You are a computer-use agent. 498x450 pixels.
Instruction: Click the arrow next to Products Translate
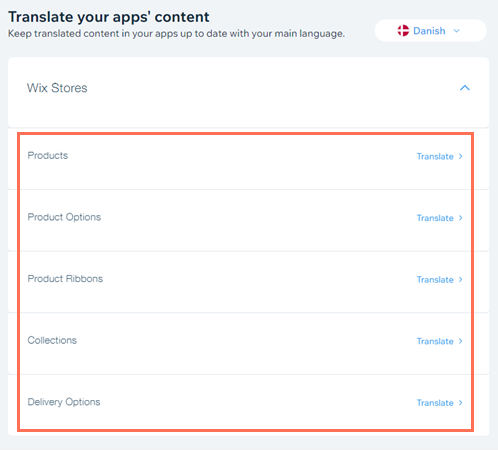coord(461,156)
